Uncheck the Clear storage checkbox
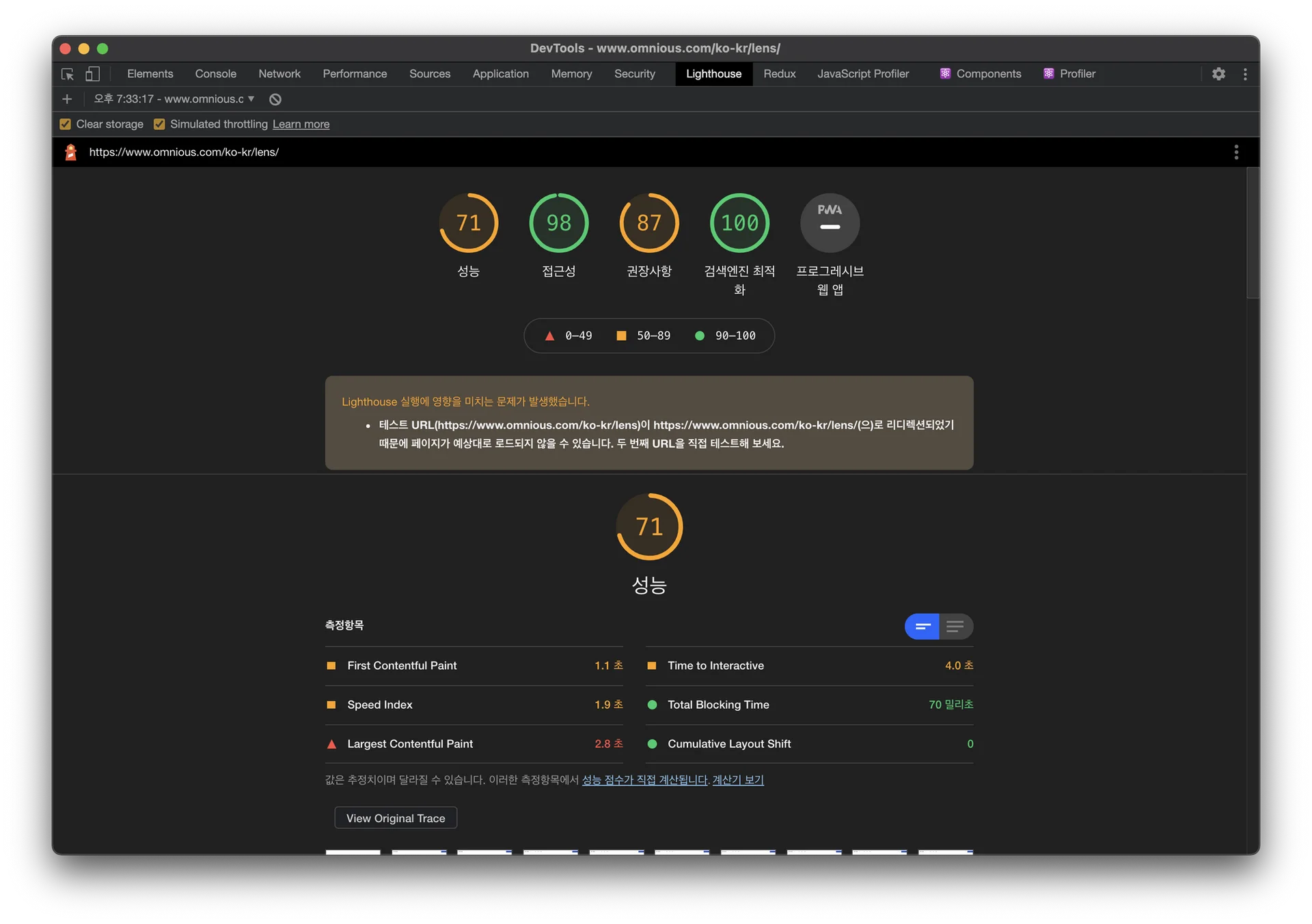Viewport: 1312px width, 924px height. click(x=66, y=124)
